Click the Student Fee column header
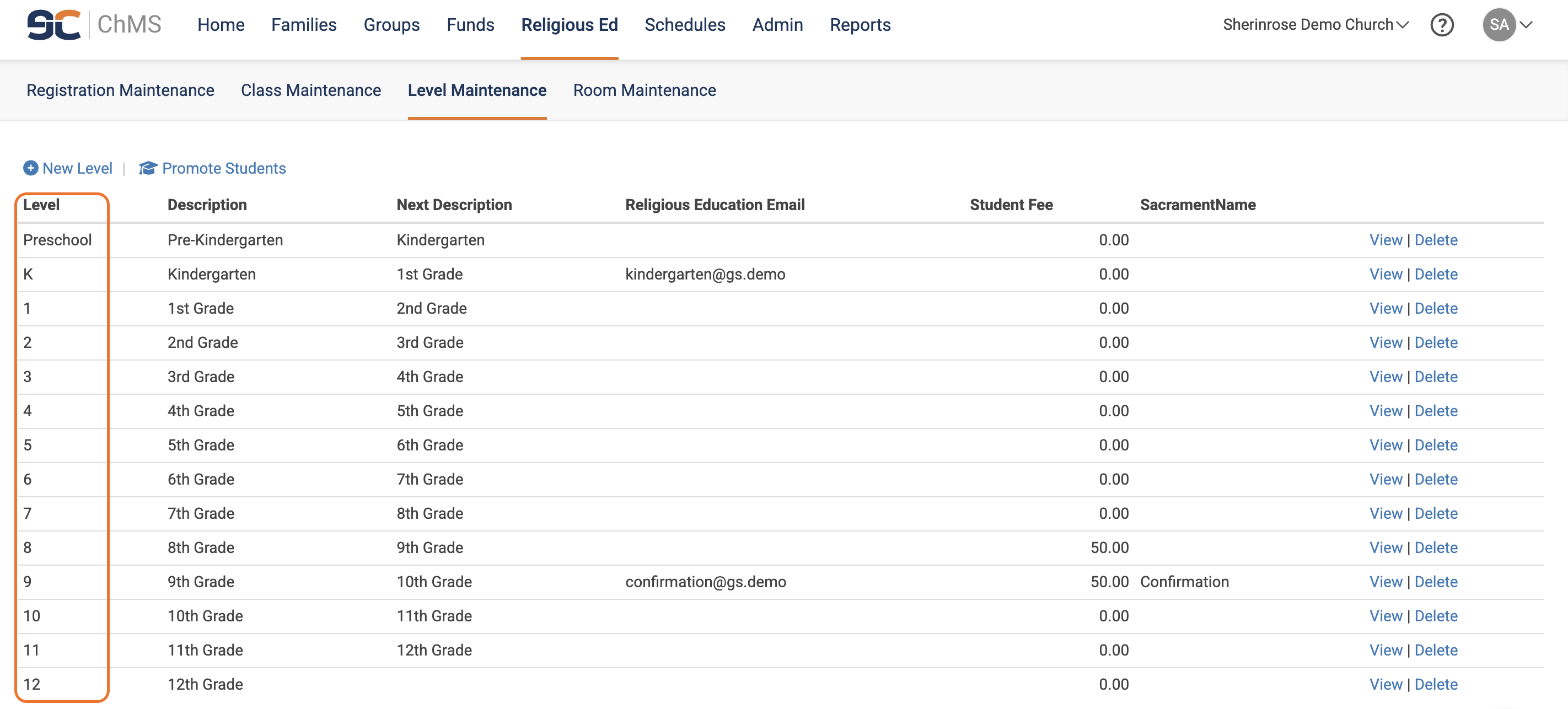 [x=1011, y=205]
